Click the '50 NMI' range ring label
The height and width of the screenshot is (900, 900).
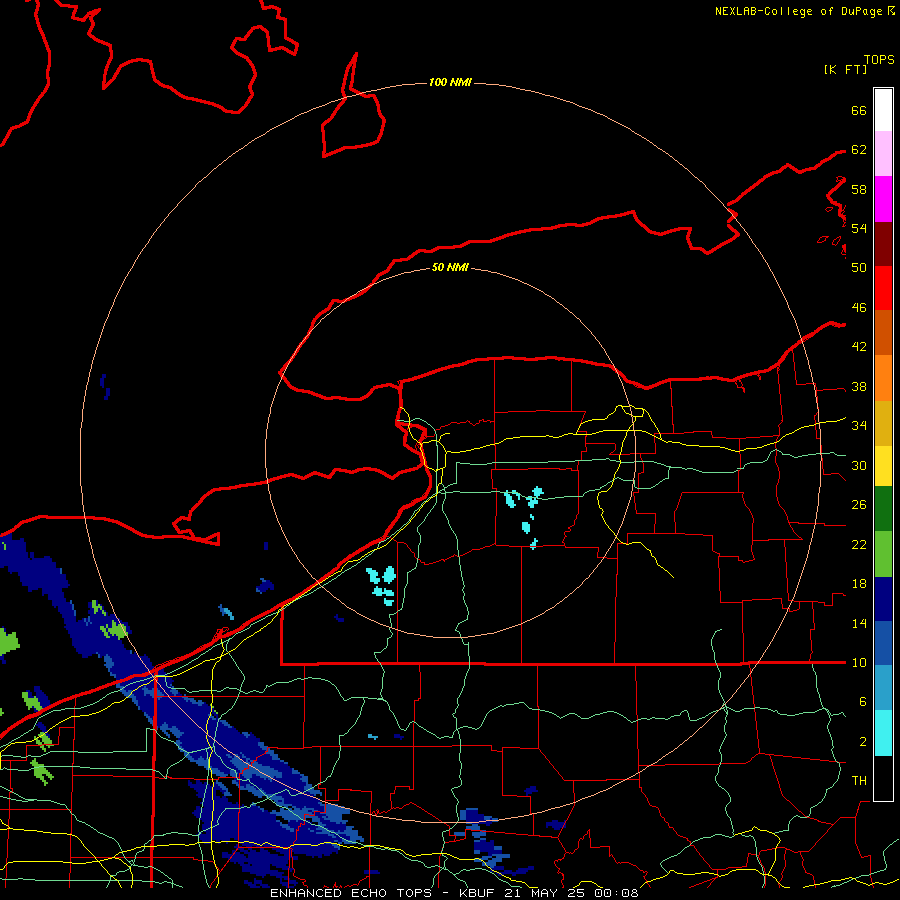pyautogui.click(x=450, y=267)
